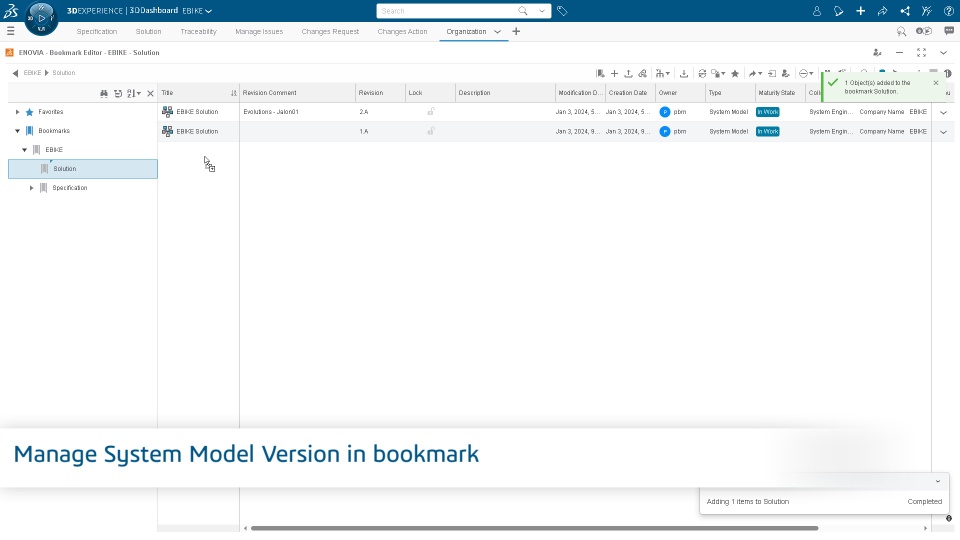The height and width of the screenshot is (540, 960).
Task: Click the widget share user icon
Action: click(x=877, y=53)
